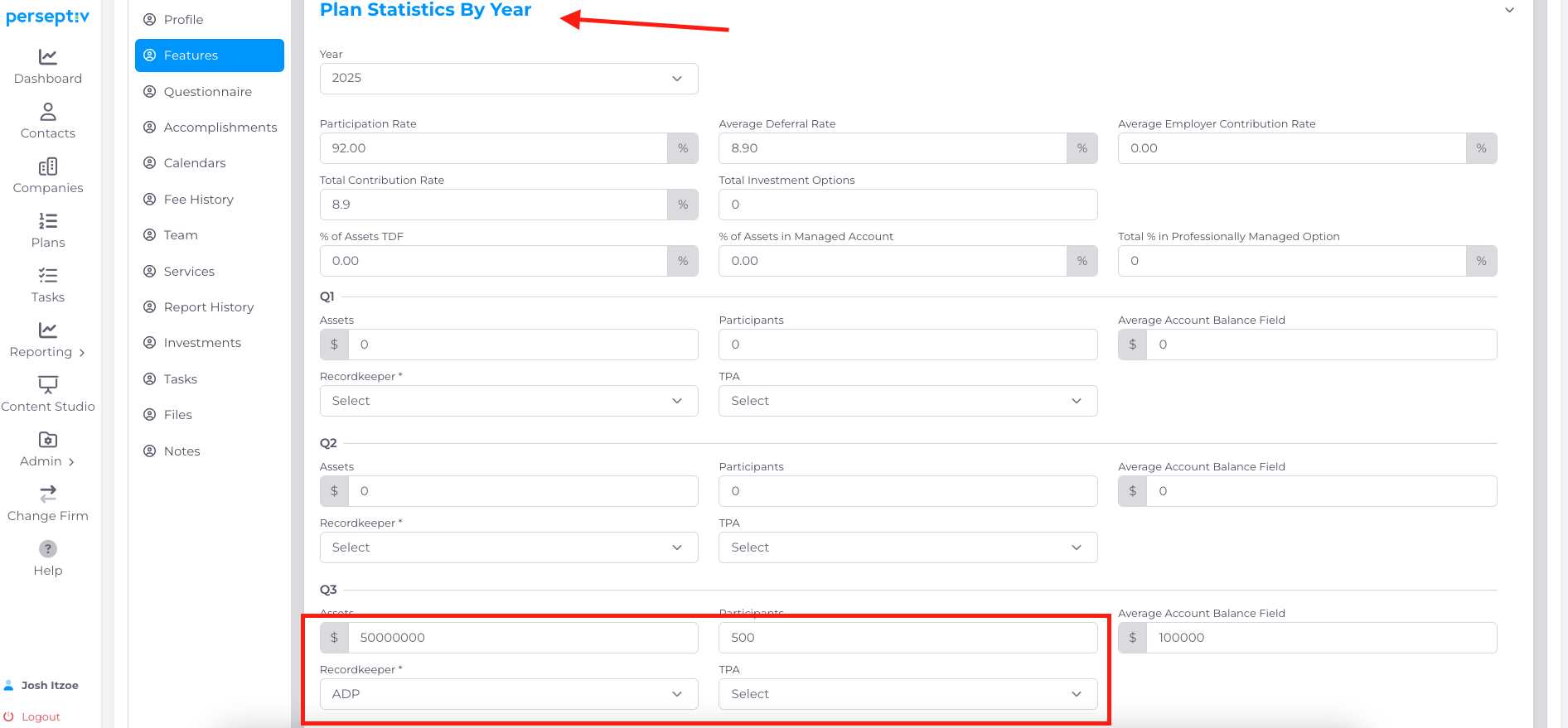Open the Q2 TPA dropdown
1568x728 pixels.
pos(908,547)
